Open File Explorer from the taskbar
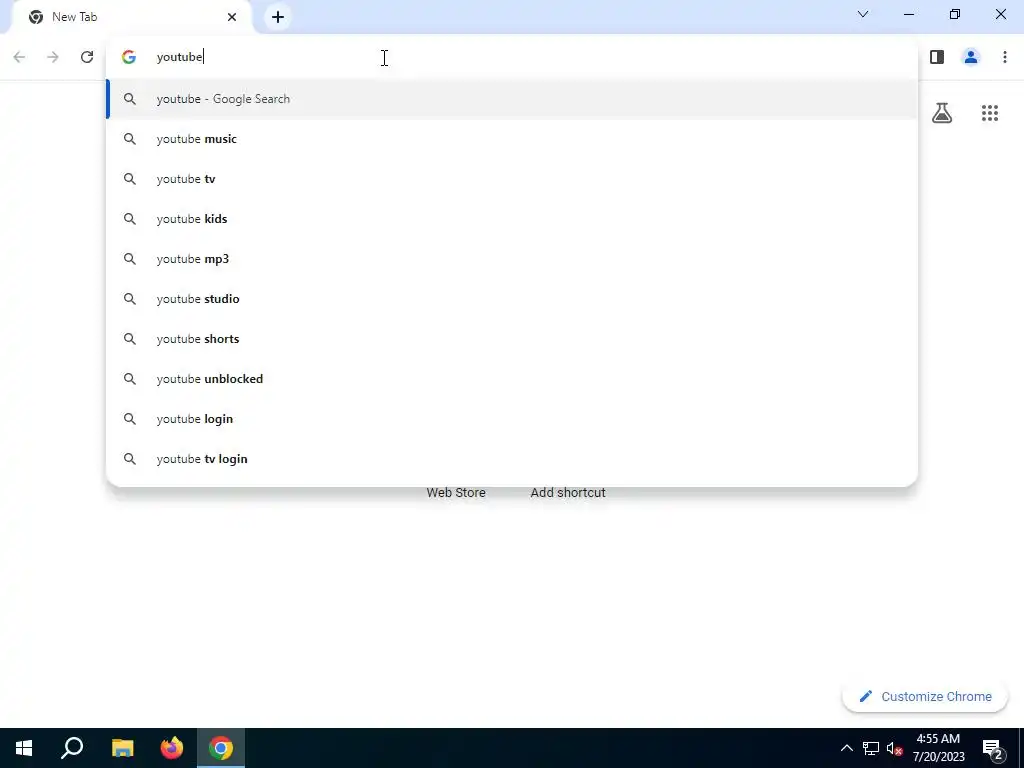Image resolution: width=1024 pixels, height=768 pixels. (122, 748)
